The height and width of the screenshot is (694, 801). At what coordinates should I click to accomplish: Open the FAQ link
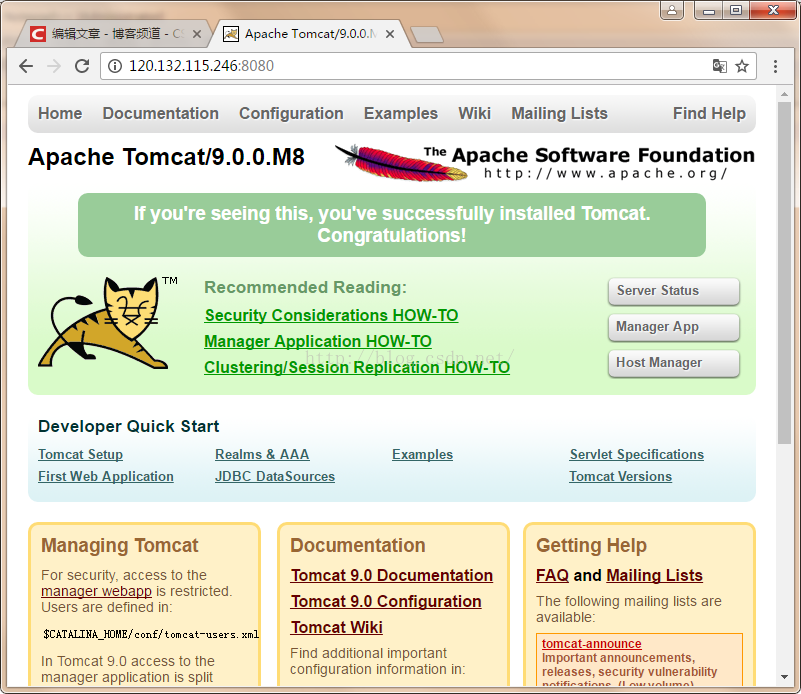click(x=552, y=576)
